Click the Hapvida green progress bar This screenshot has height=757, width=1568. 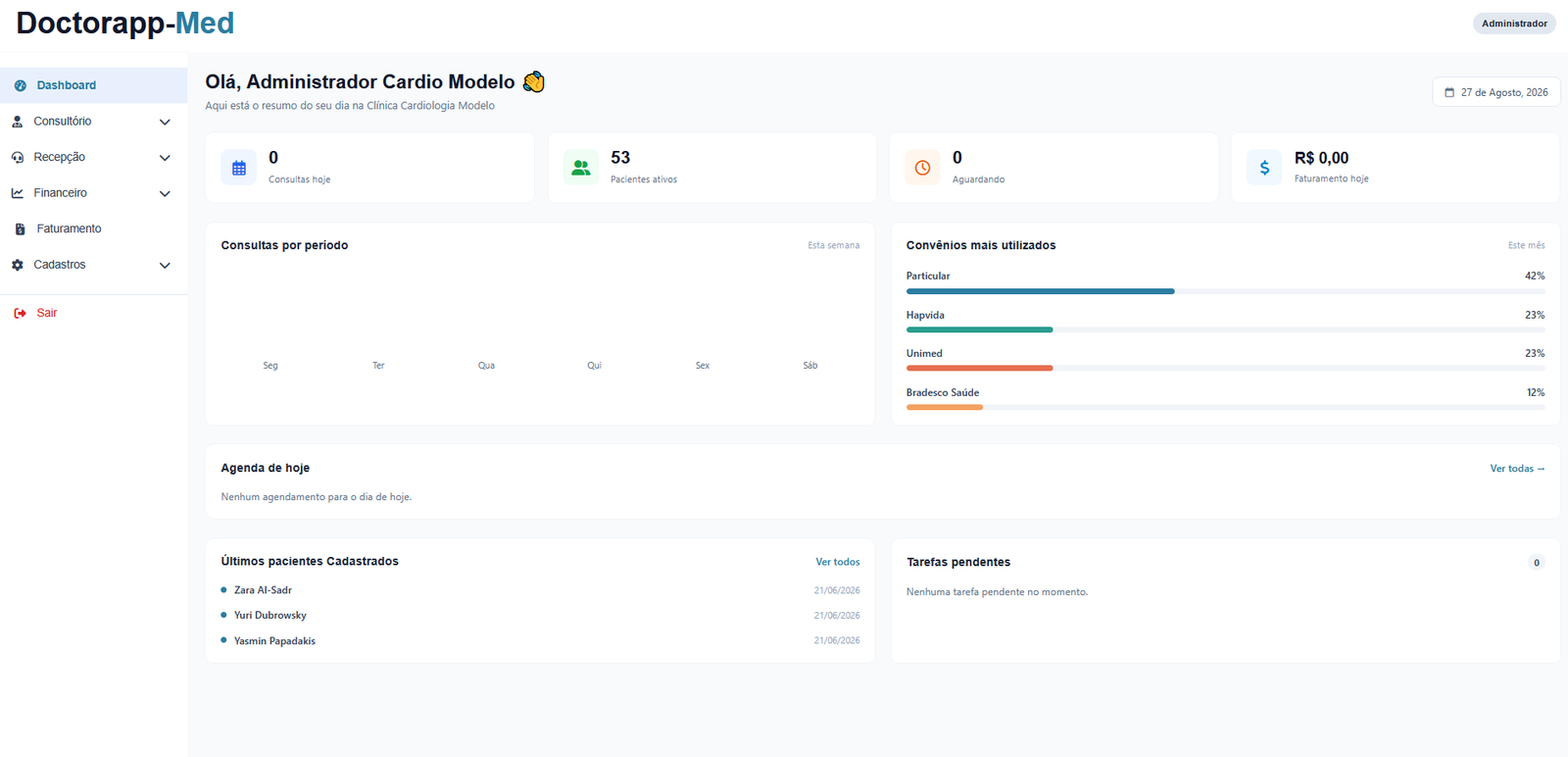pos(979,329)
